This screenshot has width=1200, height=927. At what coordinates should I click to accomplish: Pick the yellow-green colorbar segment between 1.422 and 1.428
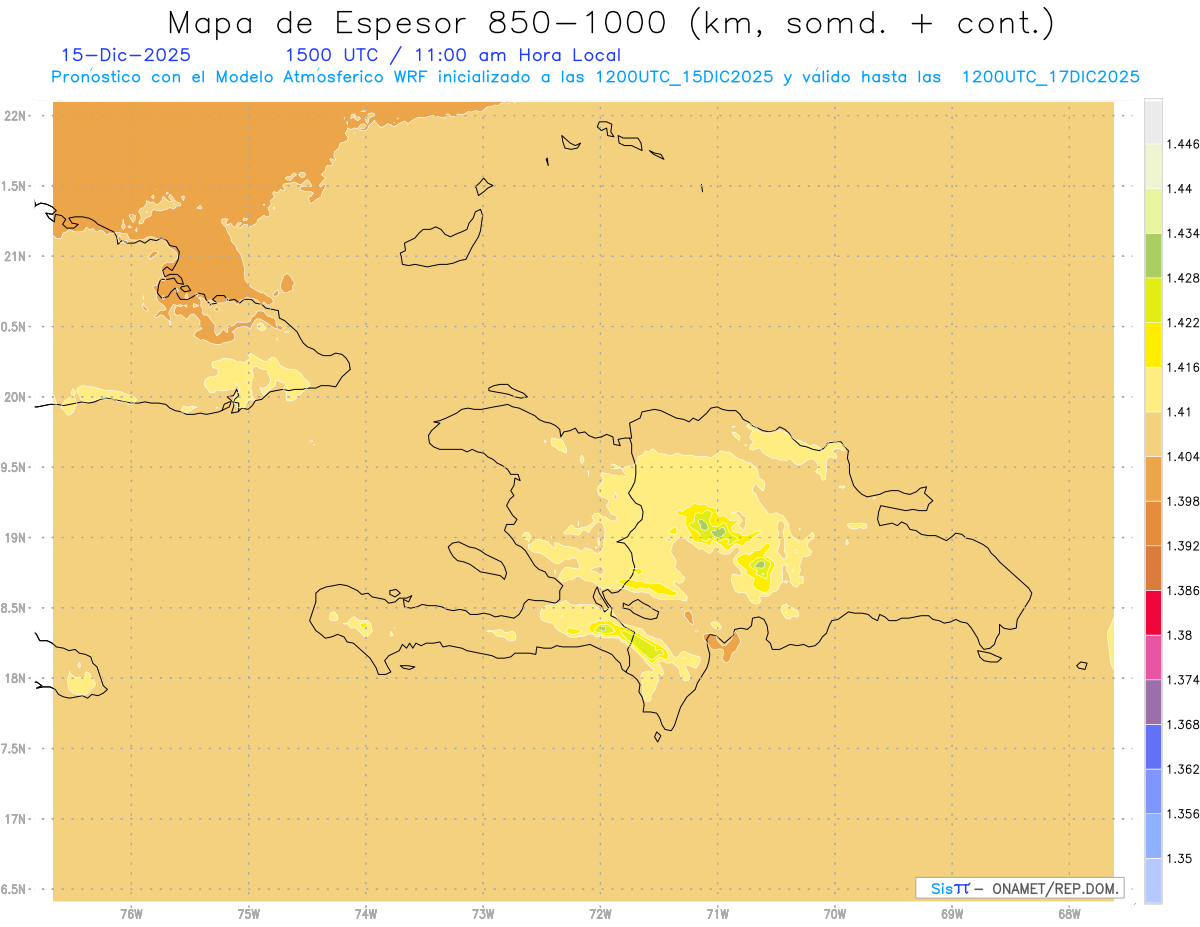(1153, 300)
